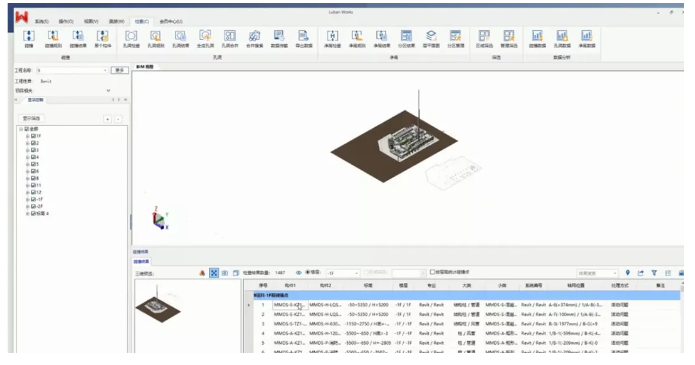Click the results table vertical scrollbar

682,317
